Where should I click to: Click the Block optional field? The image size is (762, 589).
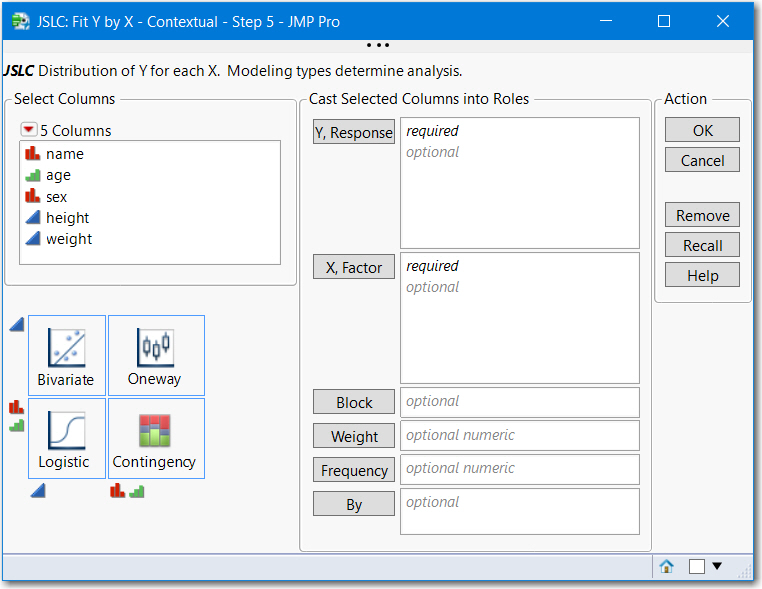[x=520, y=402]
